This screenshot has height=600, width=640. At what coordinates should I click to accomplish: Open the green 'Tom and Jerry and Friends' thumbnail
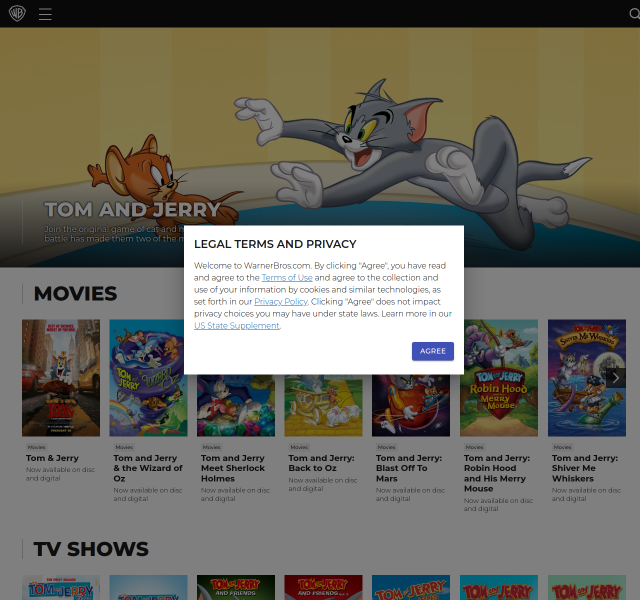click(236, 588)
